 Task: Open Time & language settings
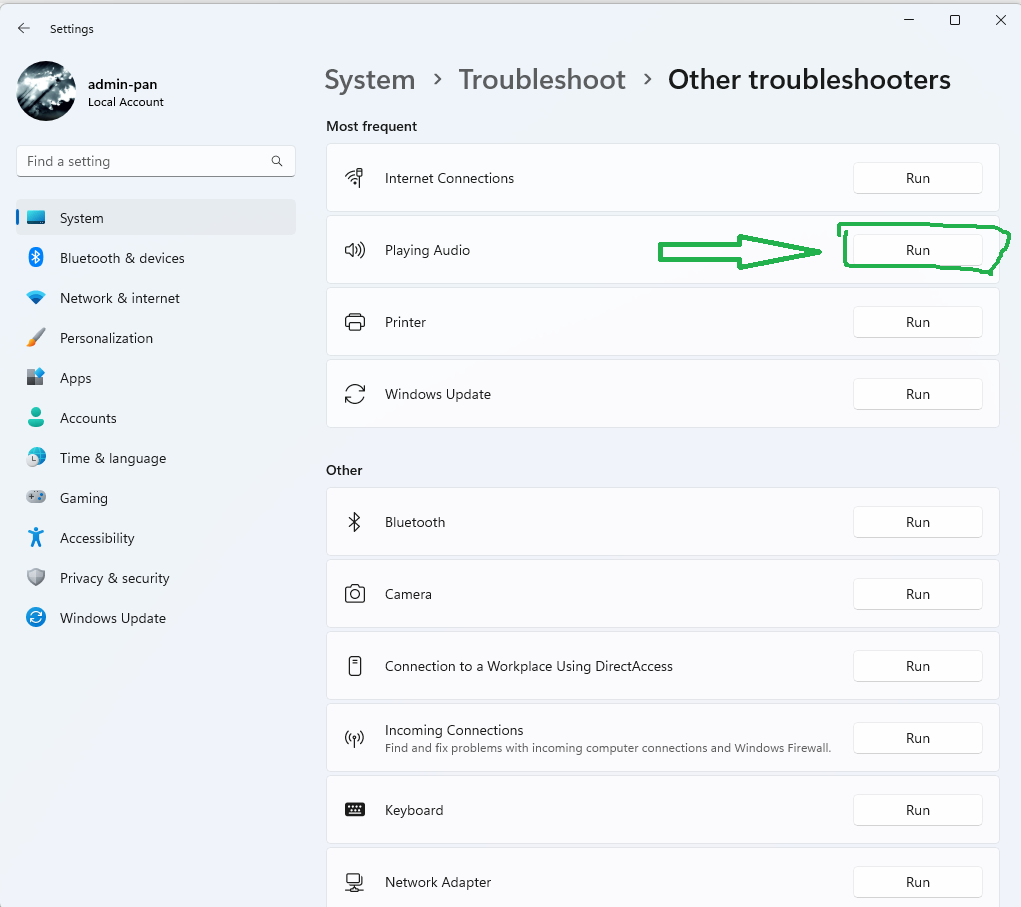(156, 458)
